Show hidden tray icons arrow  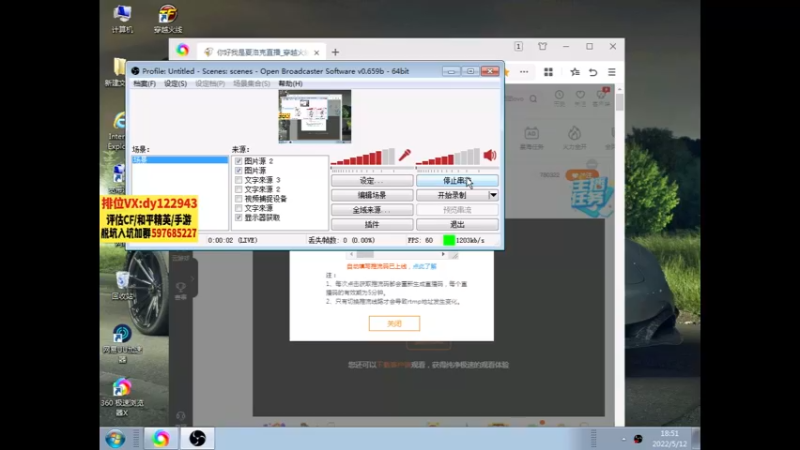[x=623, y=439]
